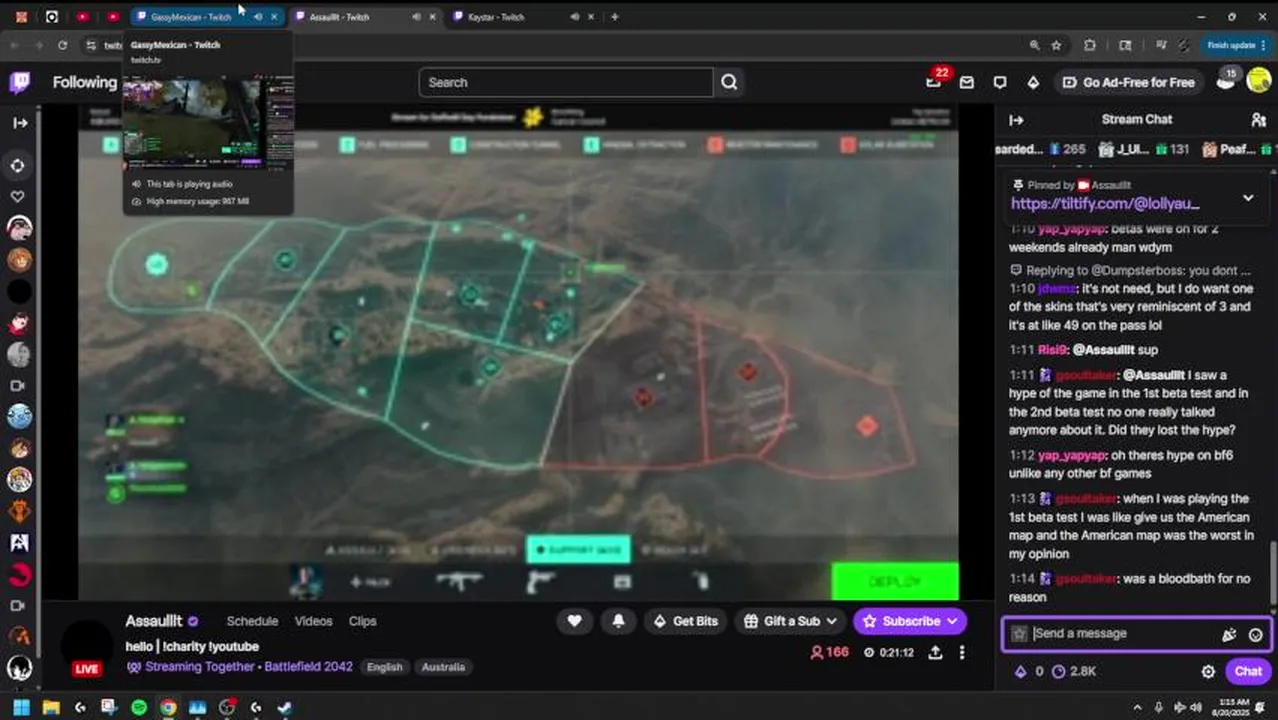This screenshot has height=720, width=1278.
Task: Open the chat community users icon
Action: click(1258, 120)
